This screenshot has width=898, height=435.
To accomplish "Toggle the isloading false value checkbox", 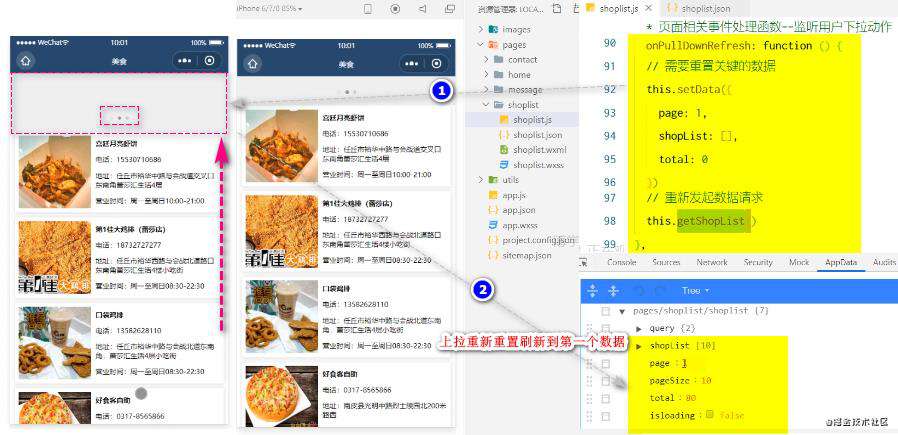I will click(x=710, y=414).
